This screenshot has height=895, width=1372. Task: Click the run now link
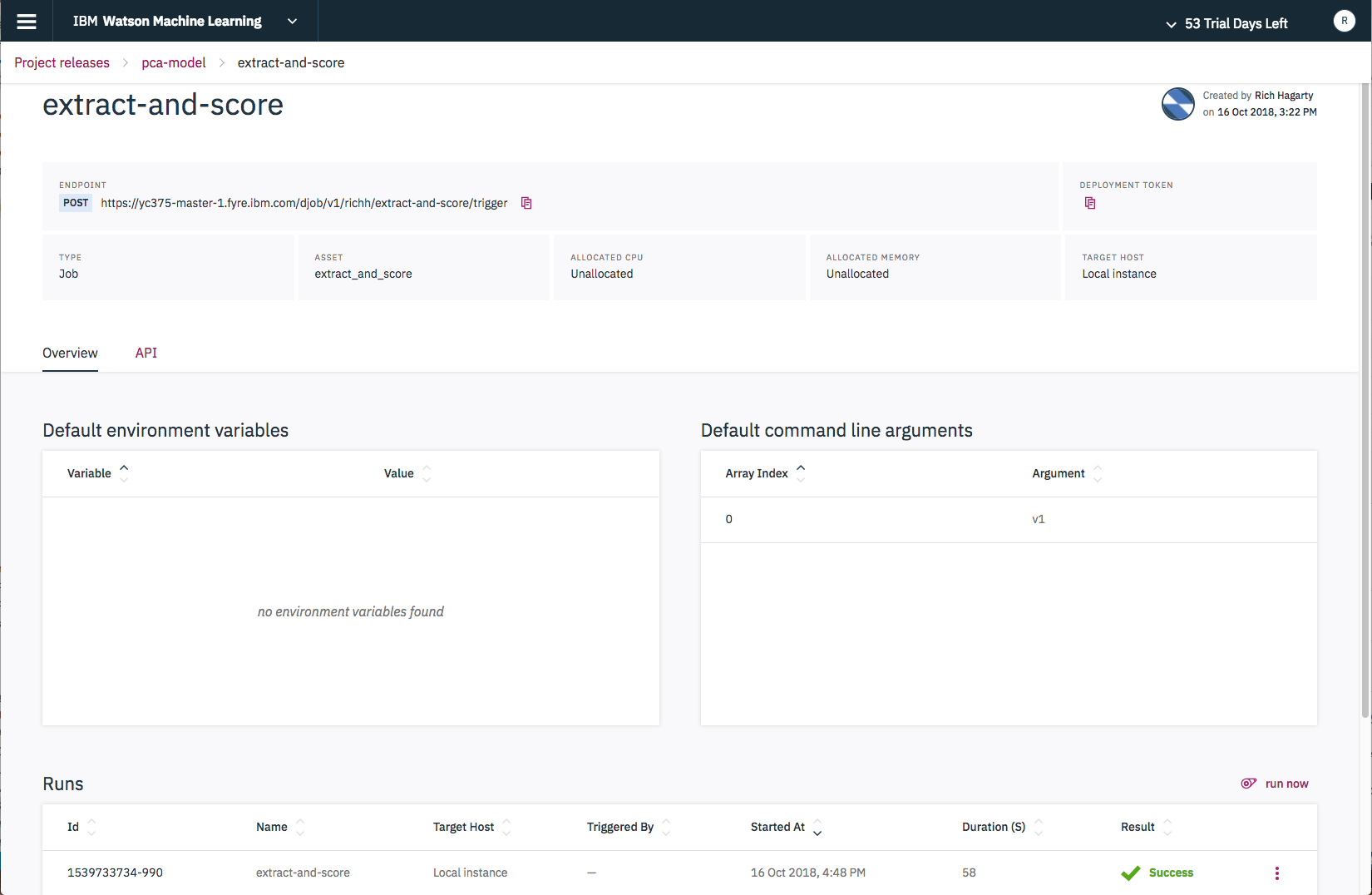(1286, 784)
